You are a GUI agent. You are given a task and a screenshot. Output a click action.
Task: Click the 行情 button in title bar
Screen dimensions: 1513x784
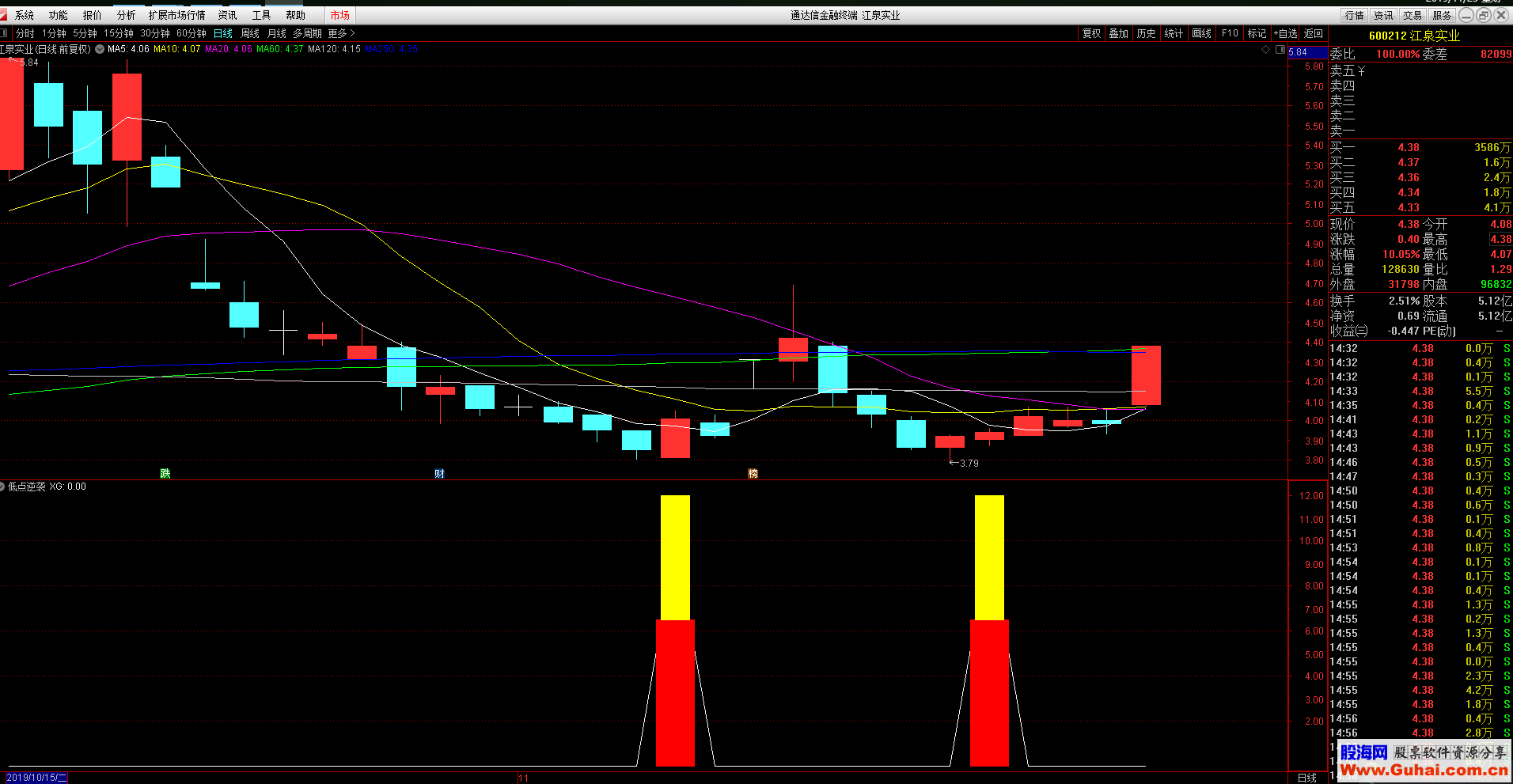(1355, 15)
